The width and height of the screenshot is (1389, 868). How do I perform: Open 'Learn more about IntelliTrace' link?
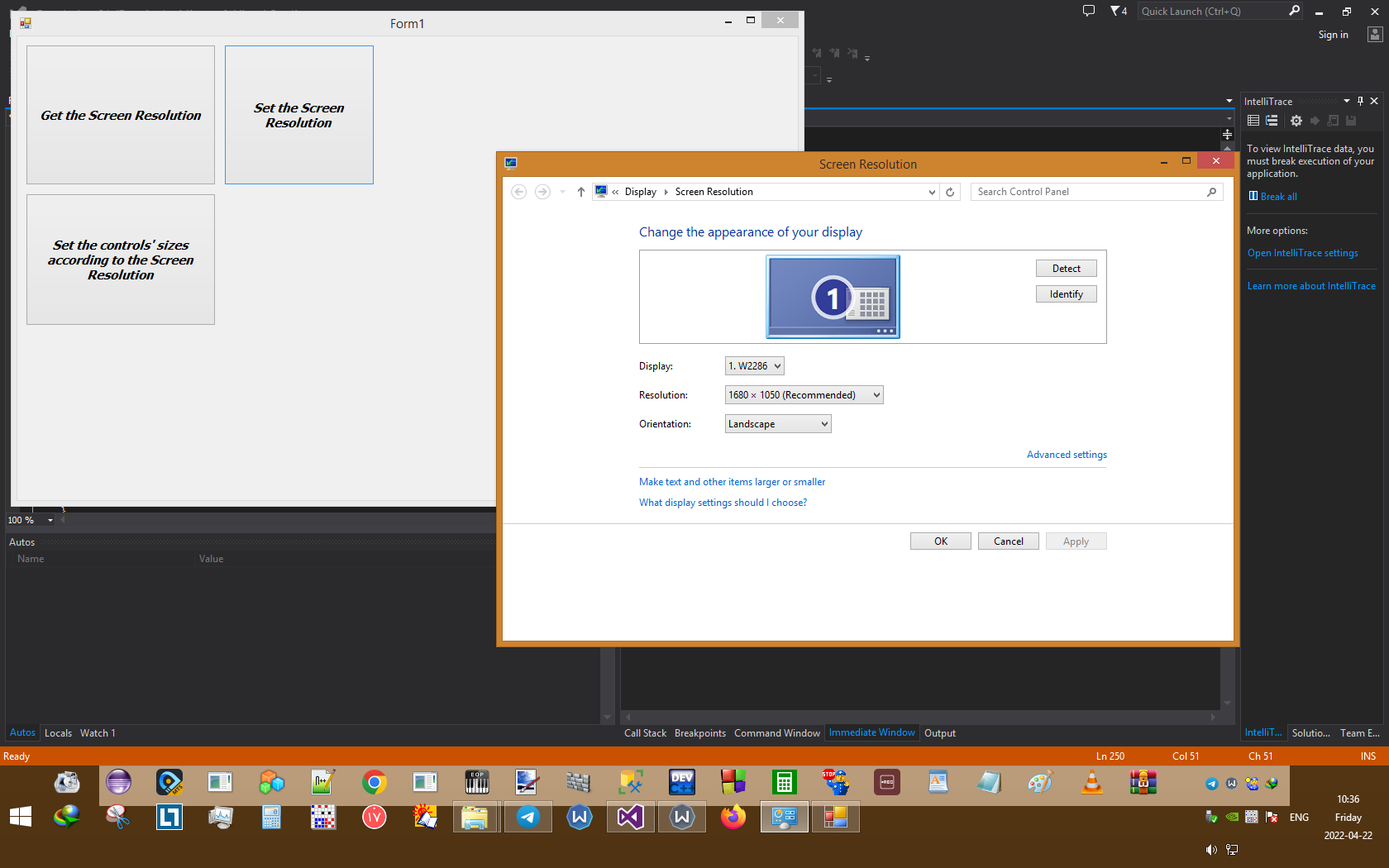[1311, 286]
